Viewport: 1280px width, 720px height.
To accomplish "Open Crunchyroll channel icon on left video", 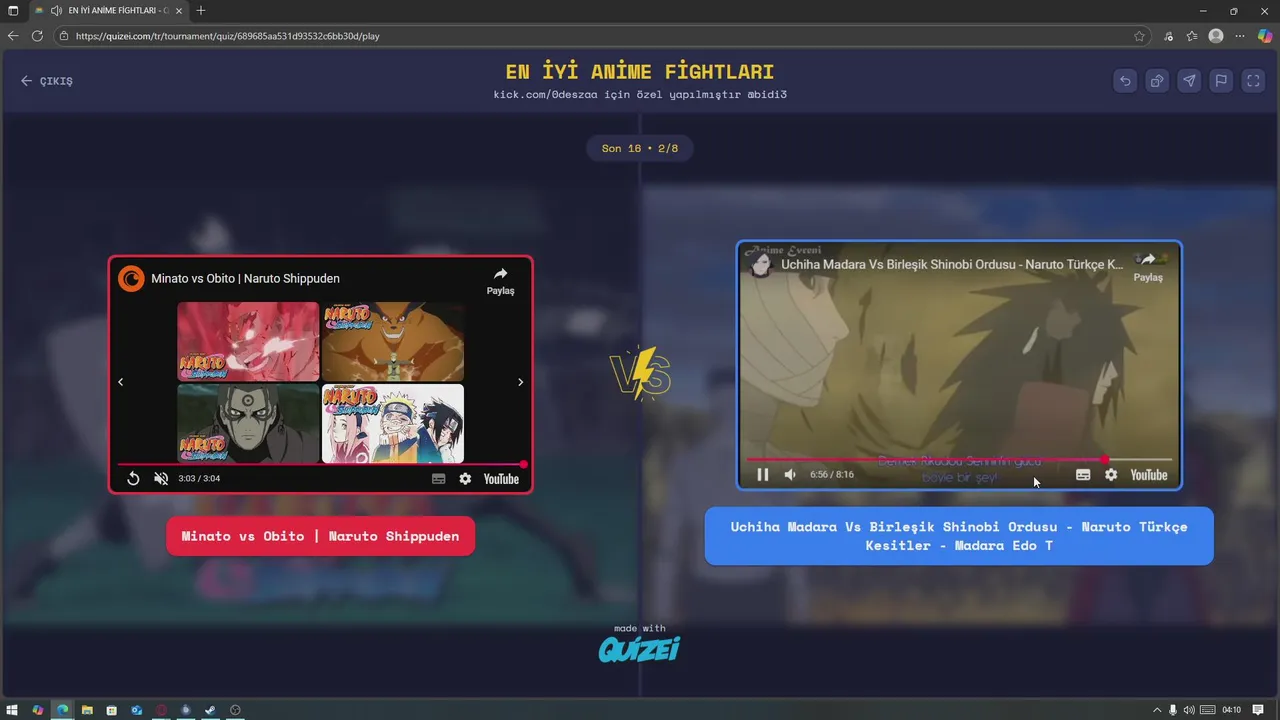I will click(131, 279).
